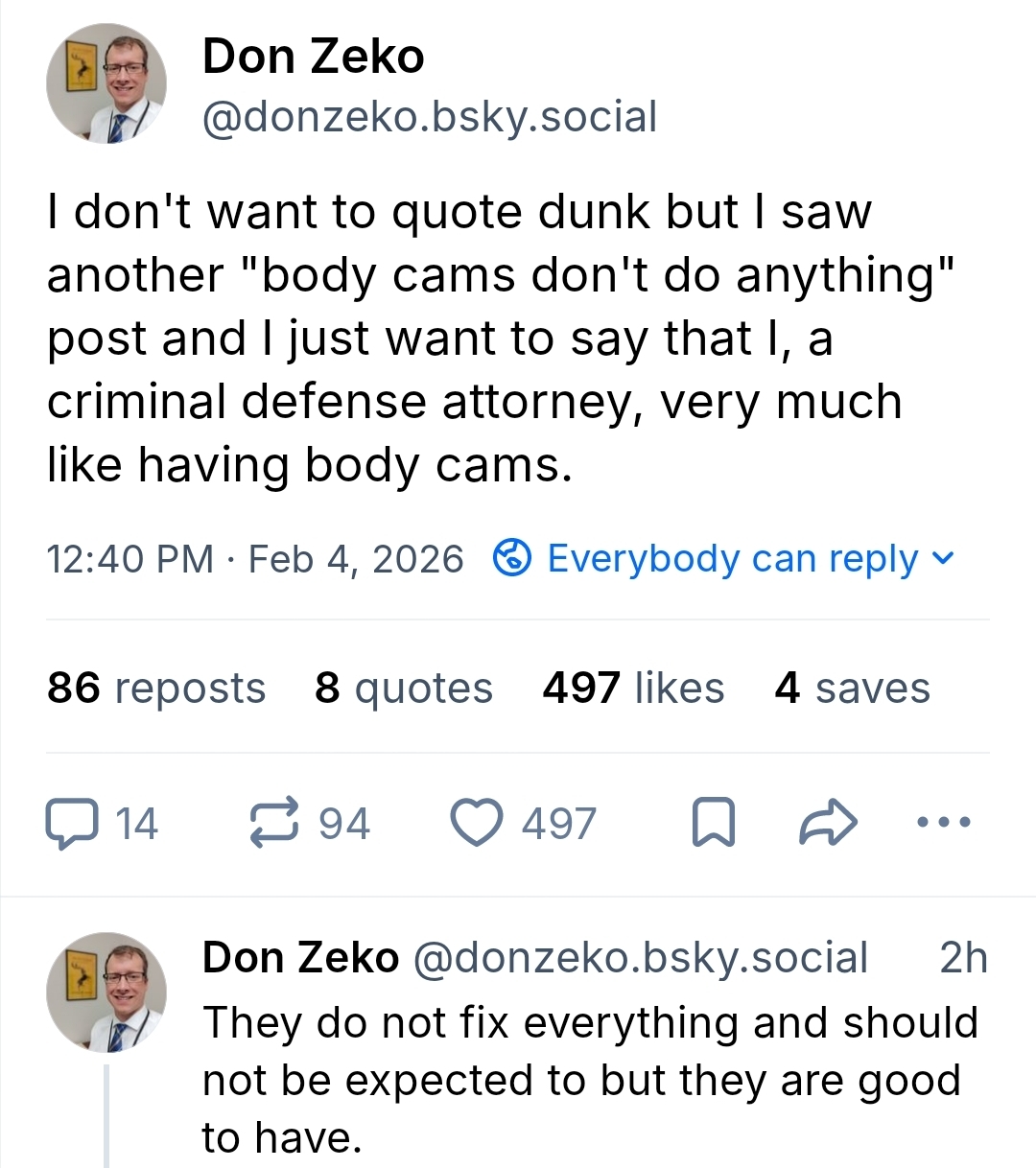Screen dimensions: 1036x1168
Task: Expand the Everybody can reply chevron
Action: (x=943, y=557)
